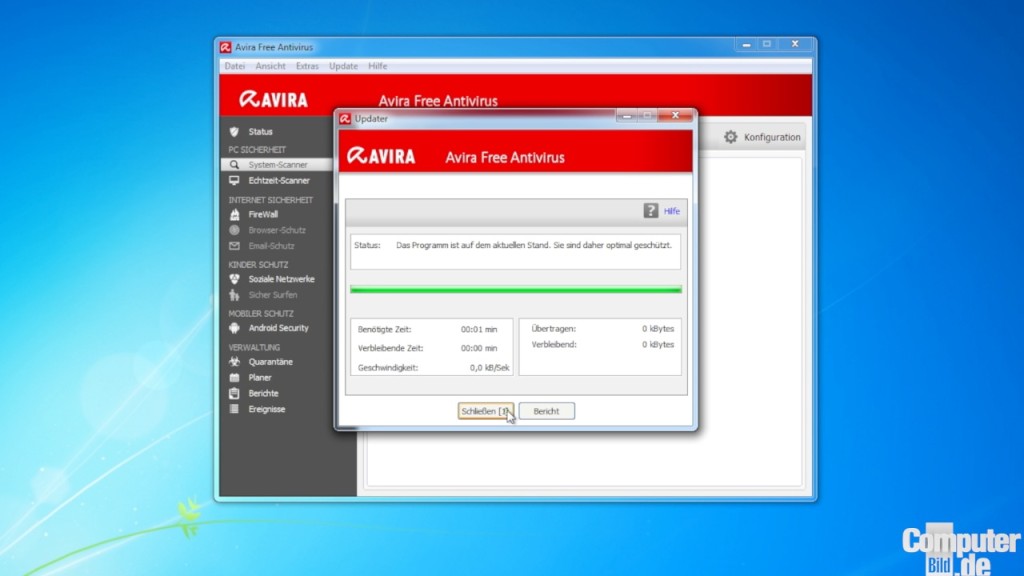Click the Schließen button in Updater
Image resolution: width=1024 pixels, height=576 pixels.
(485, 411)
